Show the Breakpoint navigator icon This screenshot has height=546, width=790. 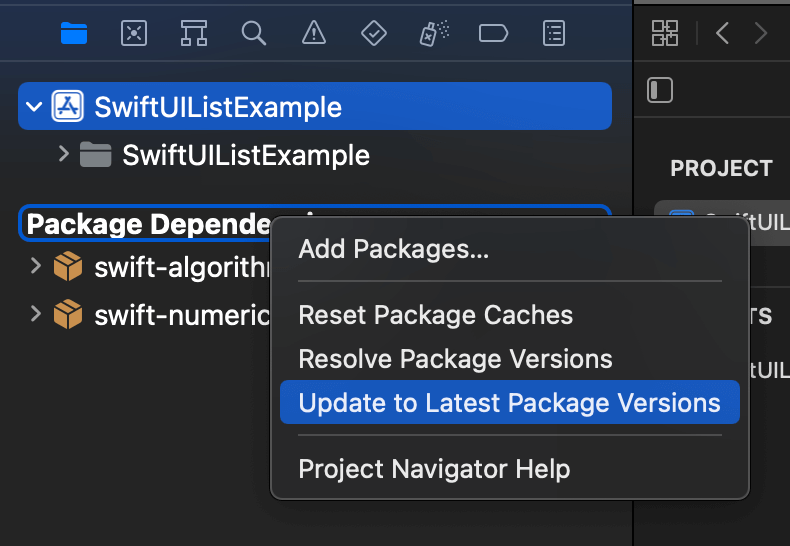point(494,33)
